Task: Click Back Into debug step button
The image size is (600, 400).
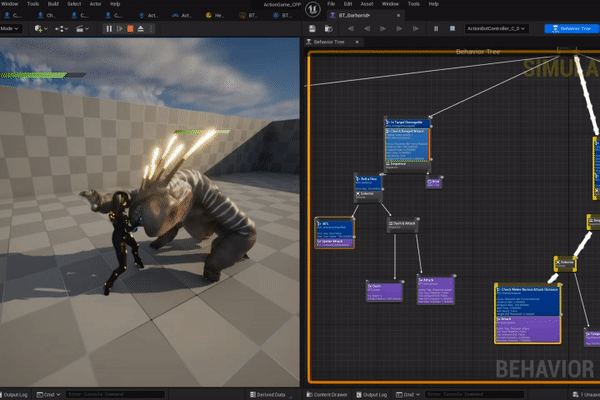Action: point(367,29)
